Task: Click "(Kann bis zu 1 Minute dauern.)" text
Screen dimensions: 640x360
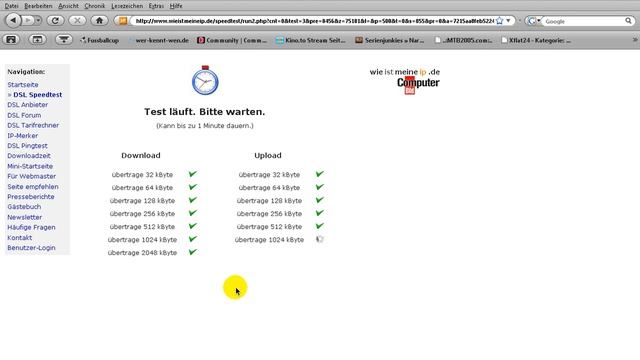Action: 205,126
